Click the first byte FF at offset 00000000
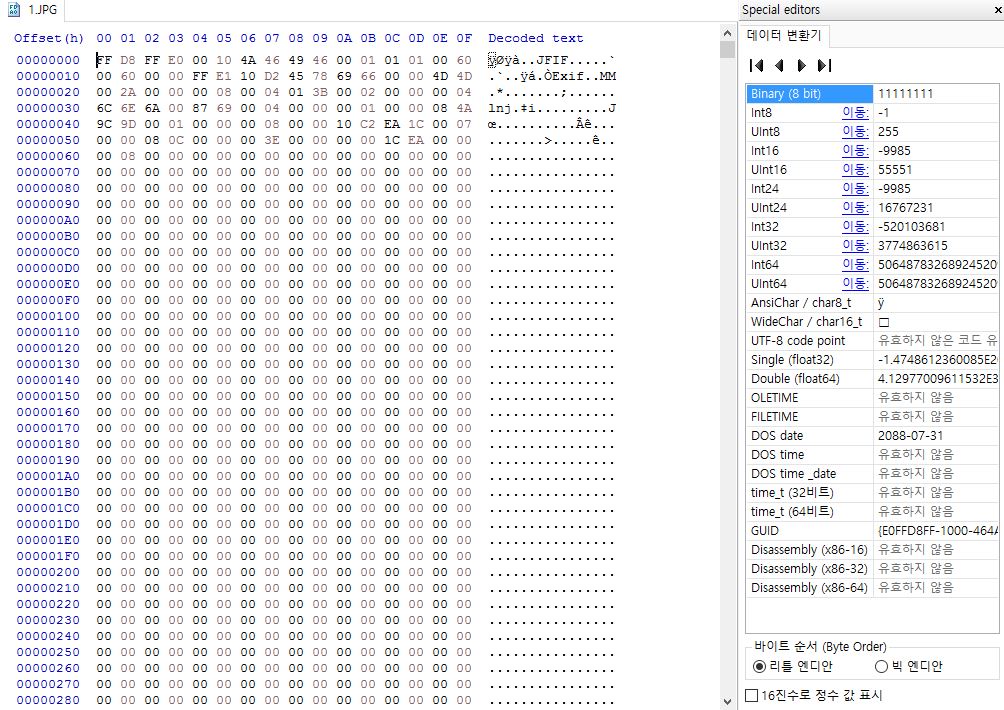 click(104, 60)
